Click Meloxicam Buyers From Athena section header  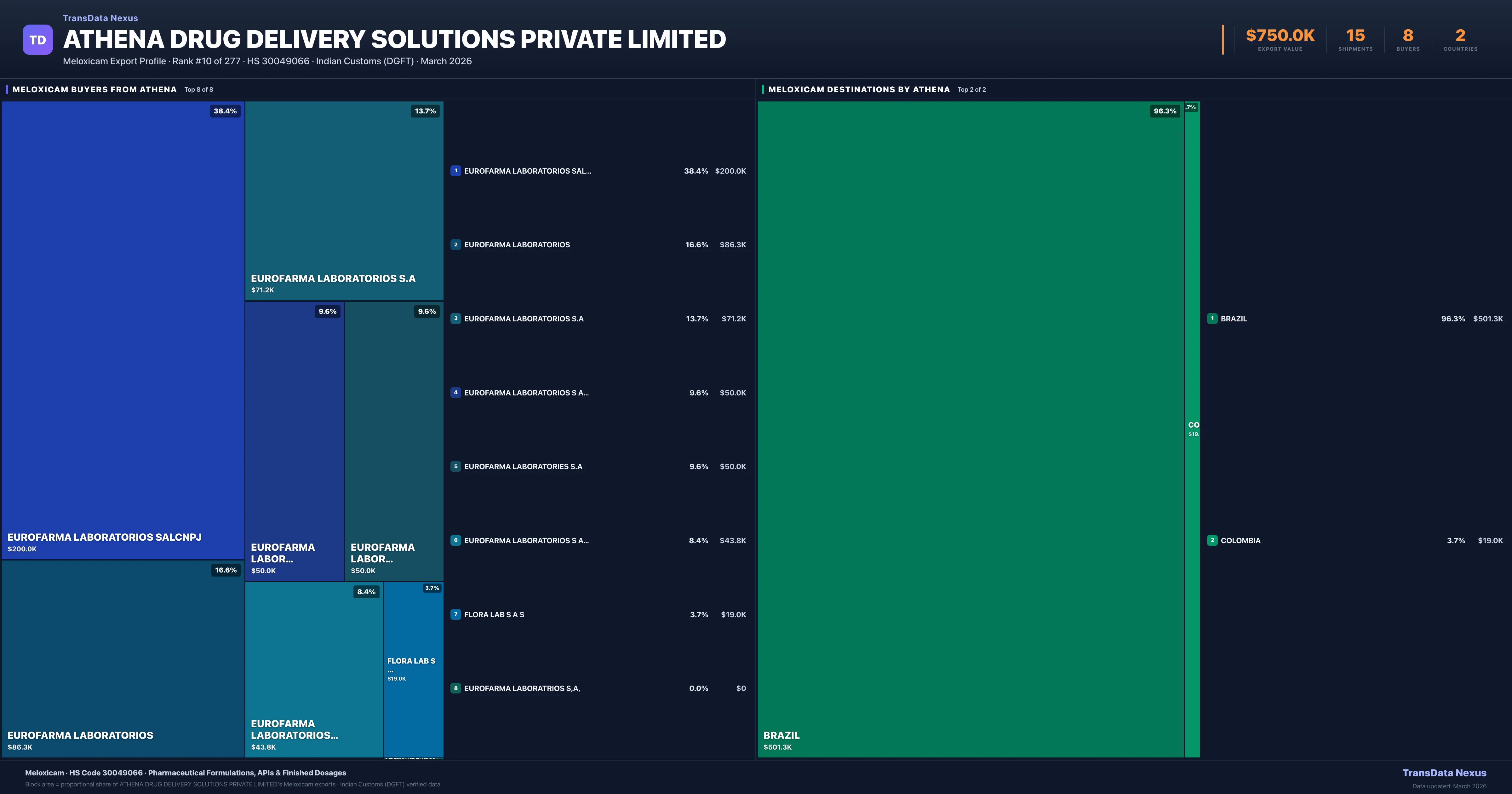point(94,89)
